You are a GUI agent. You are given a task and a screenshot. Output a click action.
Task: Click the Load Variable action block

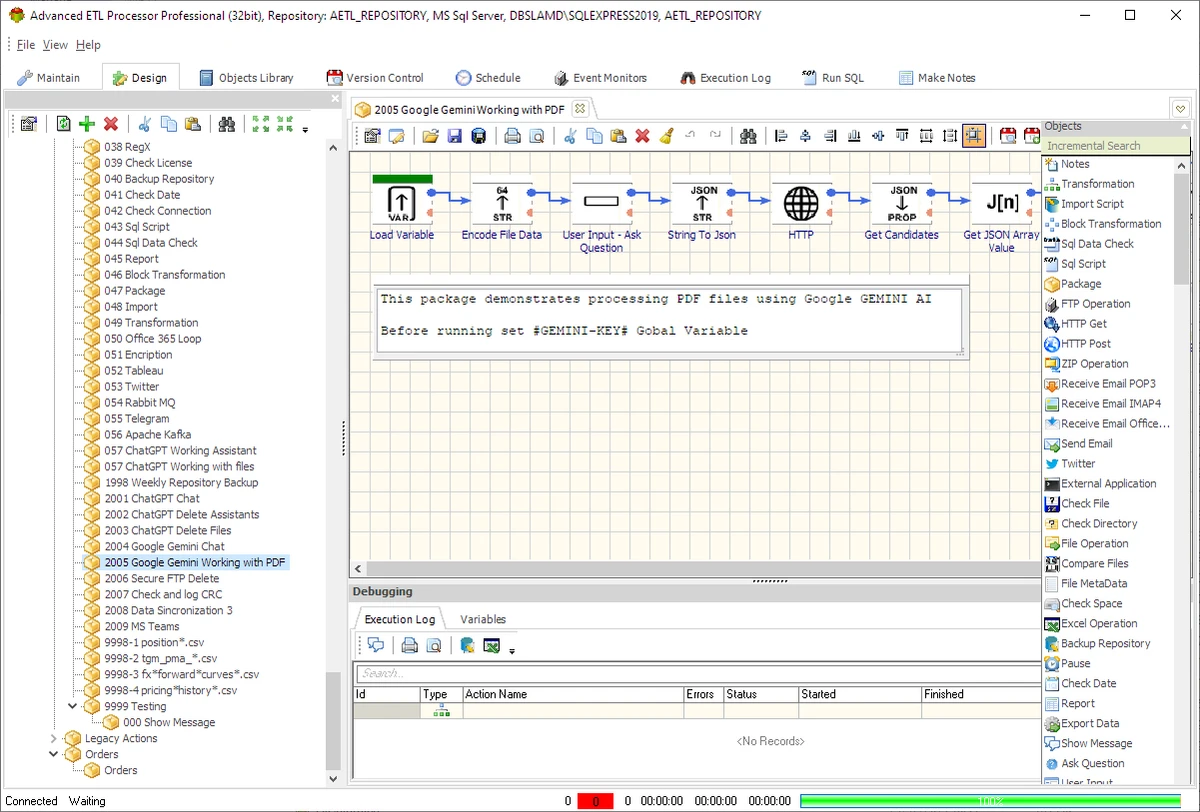[x=401, y=203]
